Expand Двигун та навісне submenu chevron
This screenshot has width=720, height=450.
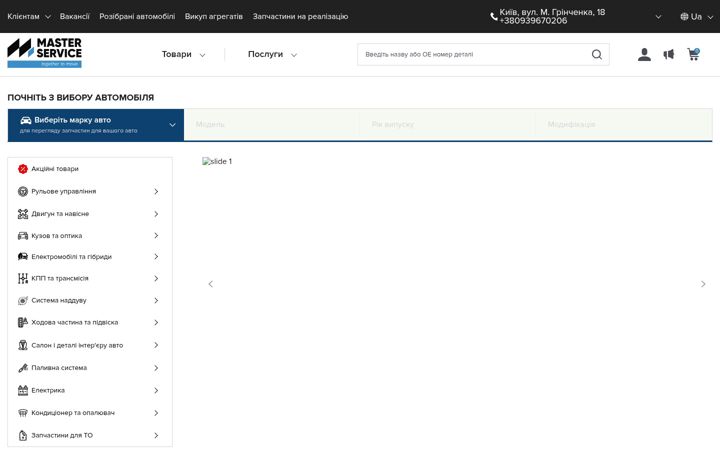[x=156, y=214]
